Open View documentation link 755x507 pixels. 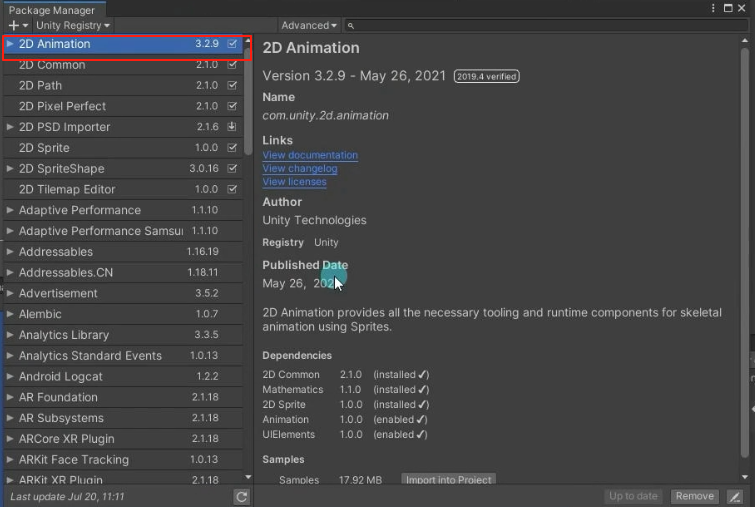click(x=310, y=155)
